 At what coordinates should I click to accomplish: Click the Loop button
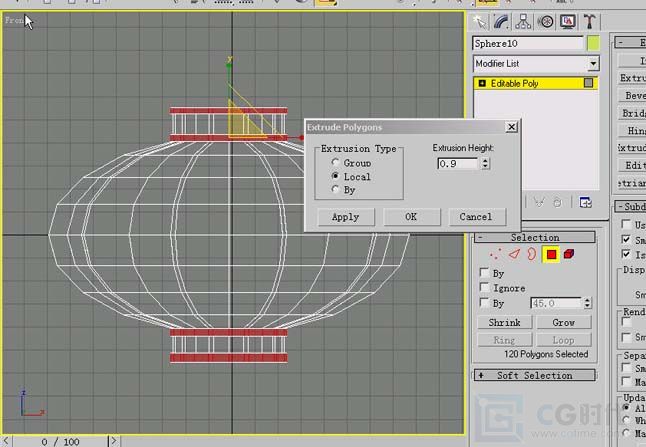point(564,340)
